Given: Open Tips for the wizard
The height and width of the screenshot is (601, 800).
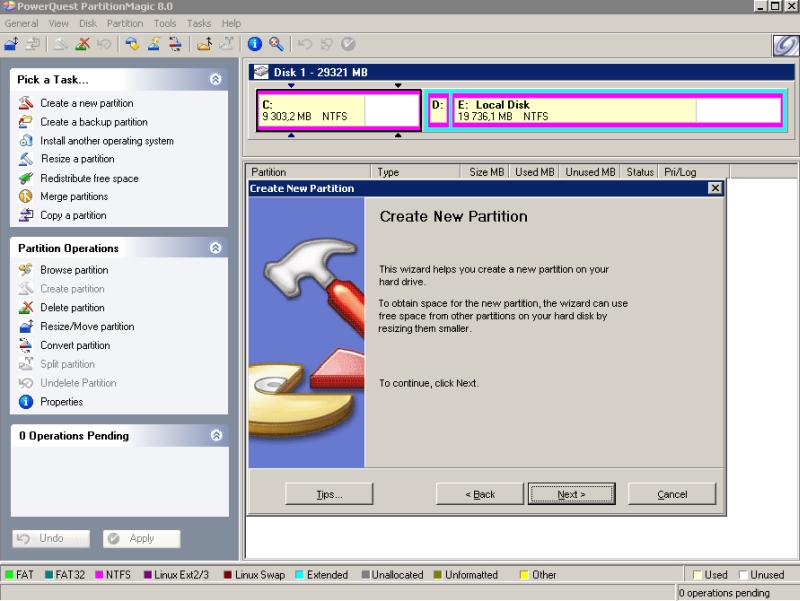Looking at the screenshot, I should click(x=329, y=494).
